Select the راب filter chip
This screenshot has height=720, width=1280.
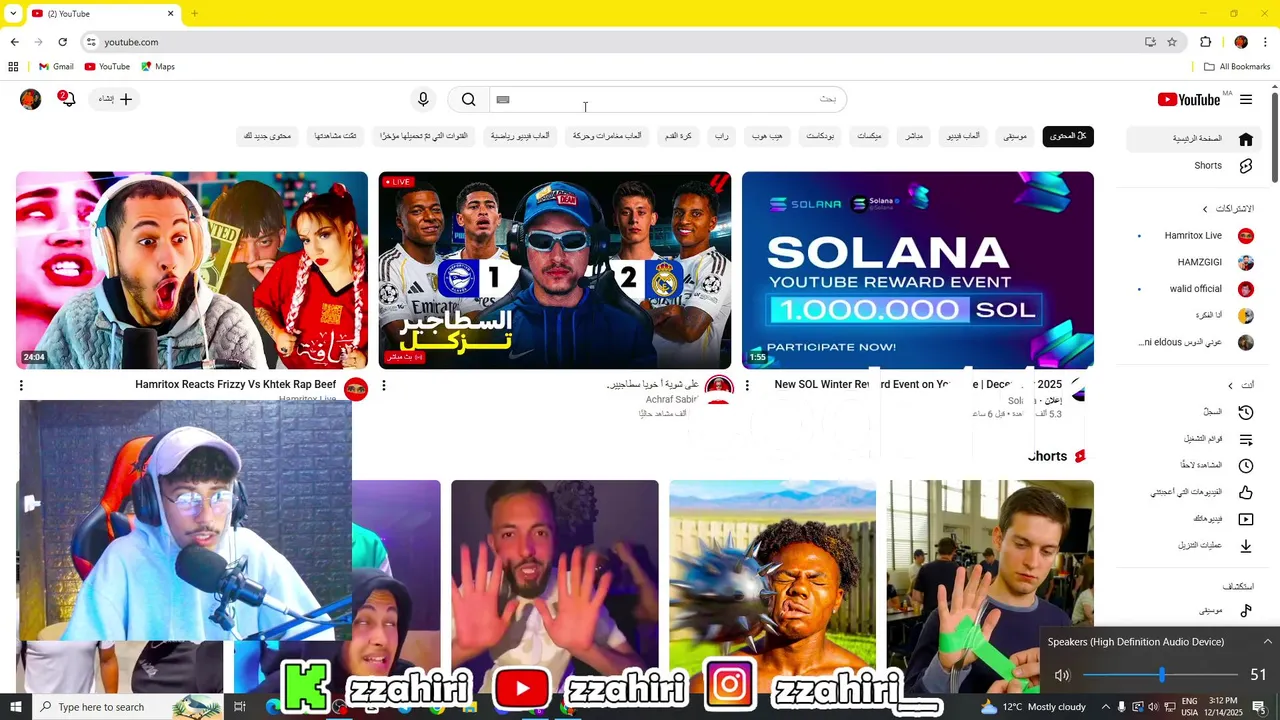point(721,136)
